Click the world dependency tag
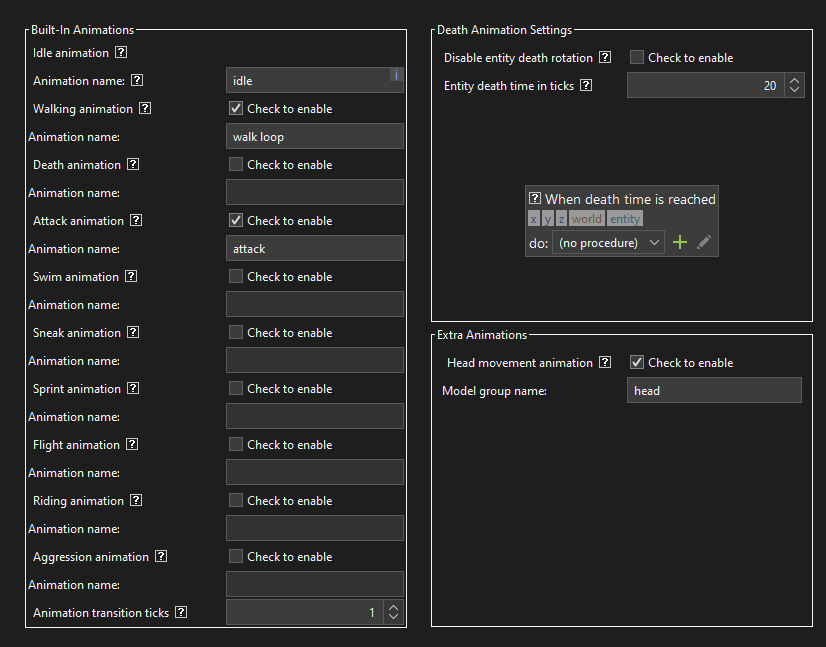Image resolution: width=826 pixels, height=647 pixels. coord(586,219)
